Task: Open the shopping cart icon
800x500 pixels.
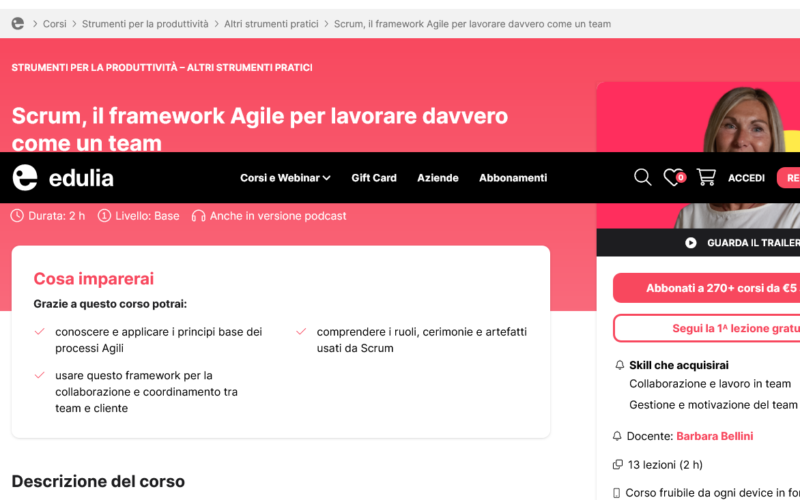Action: pyautogui.click(x=706, y=178)
